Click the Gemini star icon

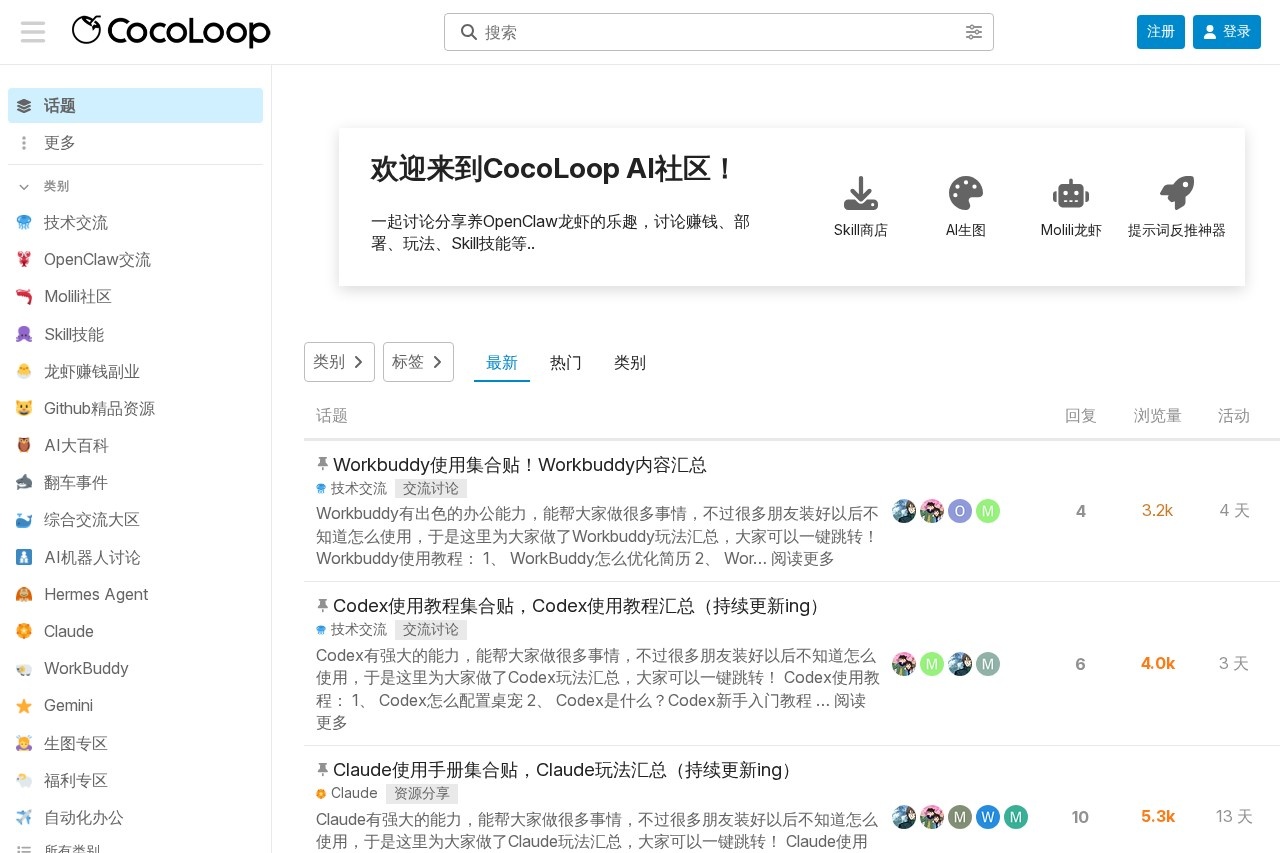pyautogui.click(x=24, y=705)
